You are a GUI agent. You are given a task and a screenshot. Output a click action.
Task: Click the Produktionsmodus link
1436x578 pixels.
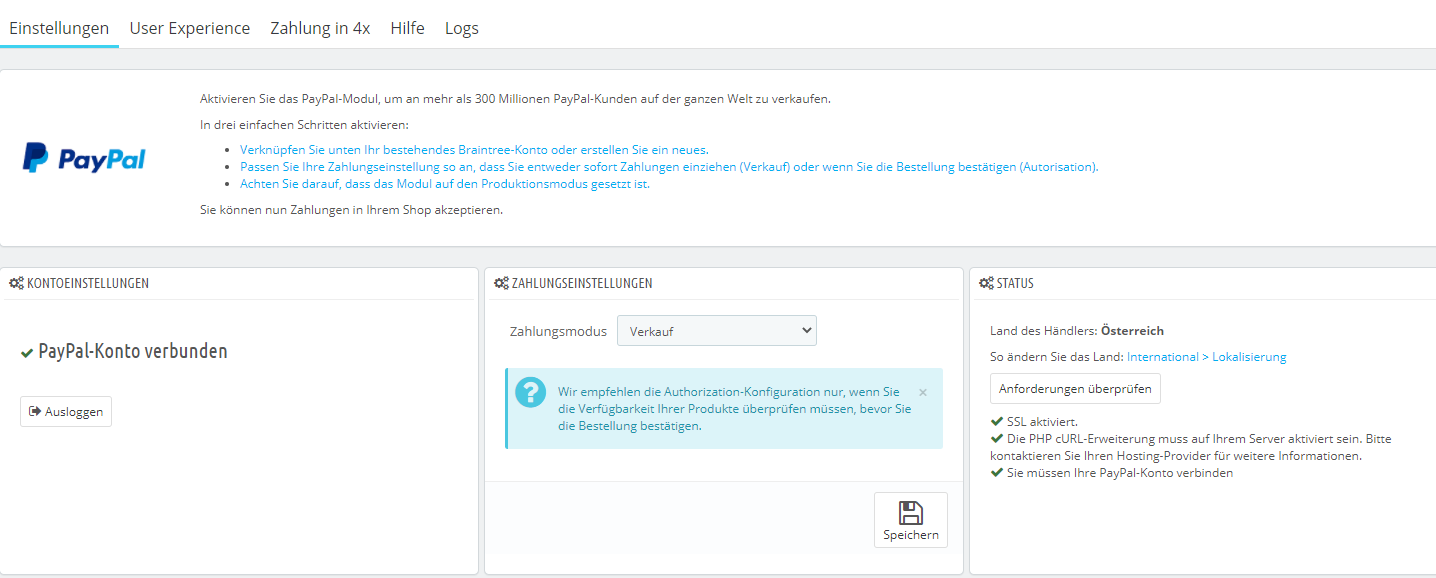coord(445,184)
